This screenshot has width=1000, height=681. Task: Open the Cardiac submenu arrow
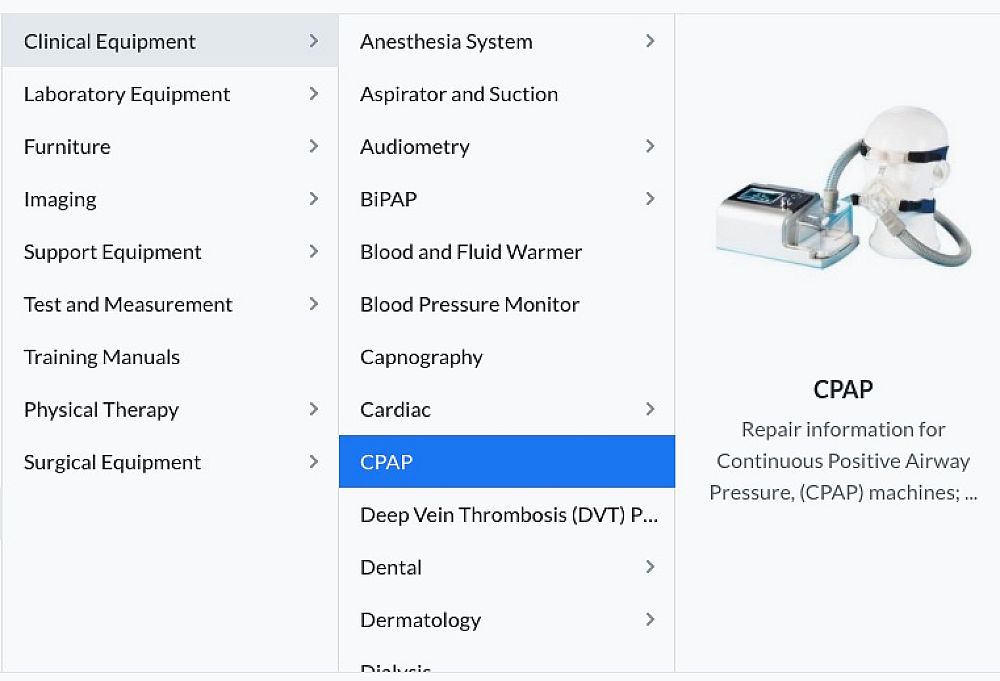pyautogui.click(x=650, y=409)
